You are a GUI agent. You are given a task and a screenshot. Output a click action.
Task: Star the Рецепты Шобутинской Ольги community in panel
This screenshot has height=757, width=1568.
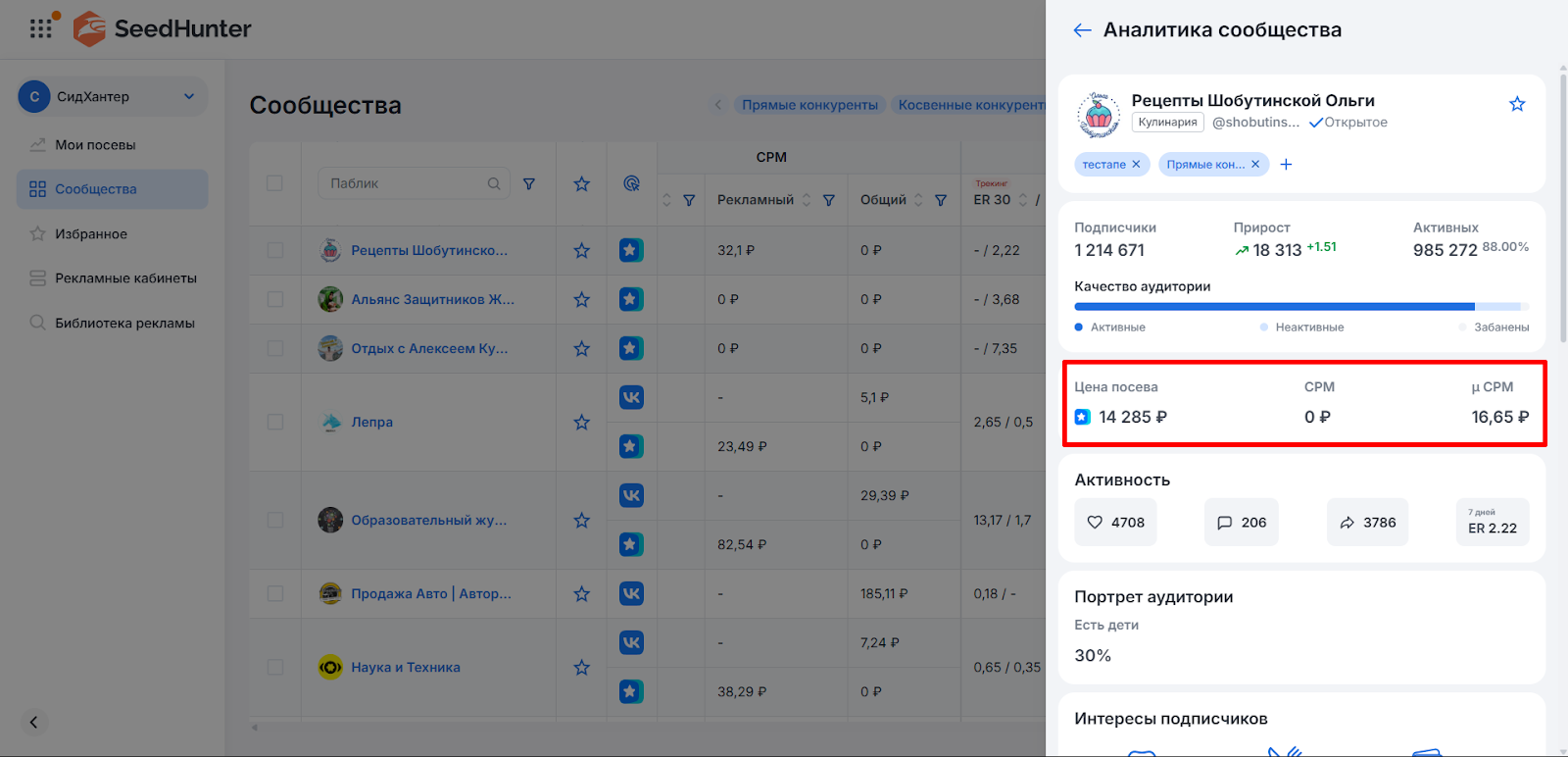1517,104
